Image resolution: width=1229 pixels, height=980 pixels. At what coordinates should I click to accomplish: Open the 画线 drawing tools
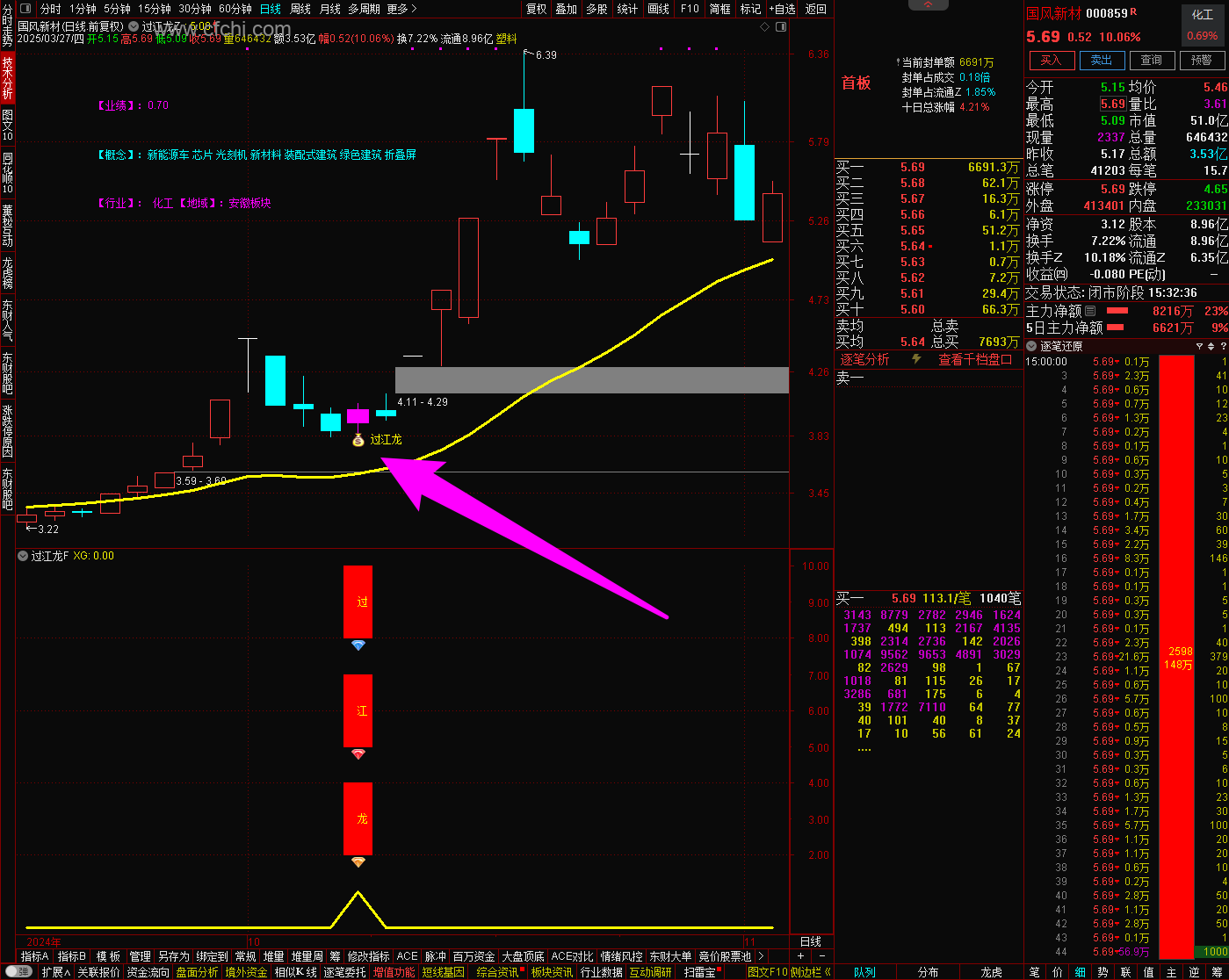coord(658,9)
